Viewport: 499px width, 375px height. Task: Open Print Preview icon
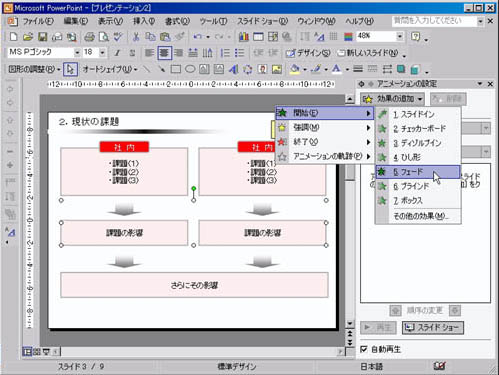pos(104,37)
